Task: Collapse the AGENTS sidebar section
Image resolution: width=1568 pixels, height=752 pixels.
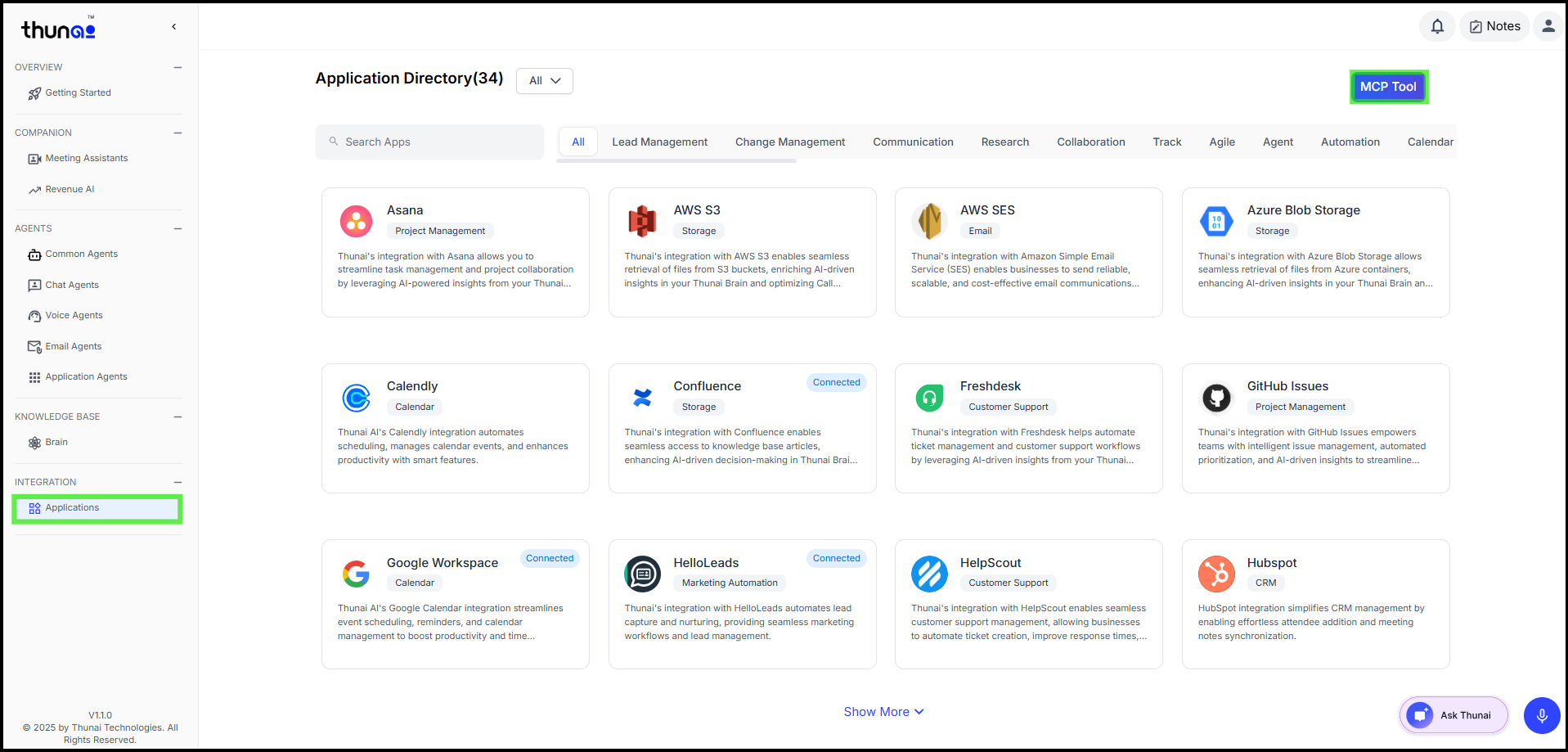Action: (x=177, y=228)
